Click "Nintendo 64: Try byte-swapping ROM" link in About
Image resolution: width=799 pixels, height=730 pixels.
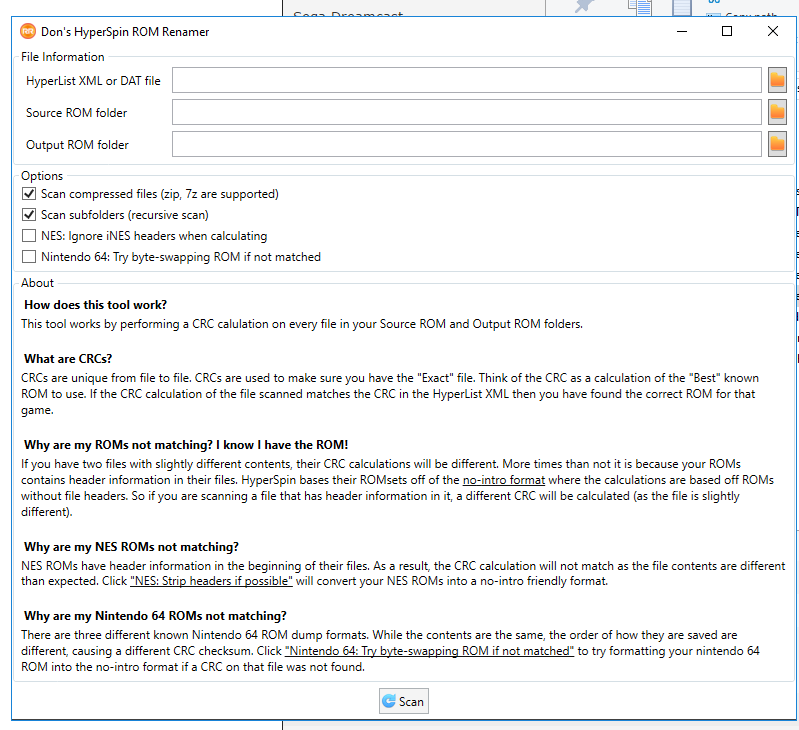(x=429, y=651)
